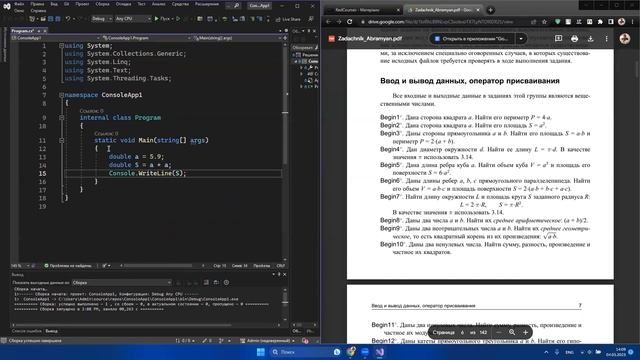This screenshot has width=640, height=360.
Task: Open Debug configuration dropdown
Action: coord(102,19)
